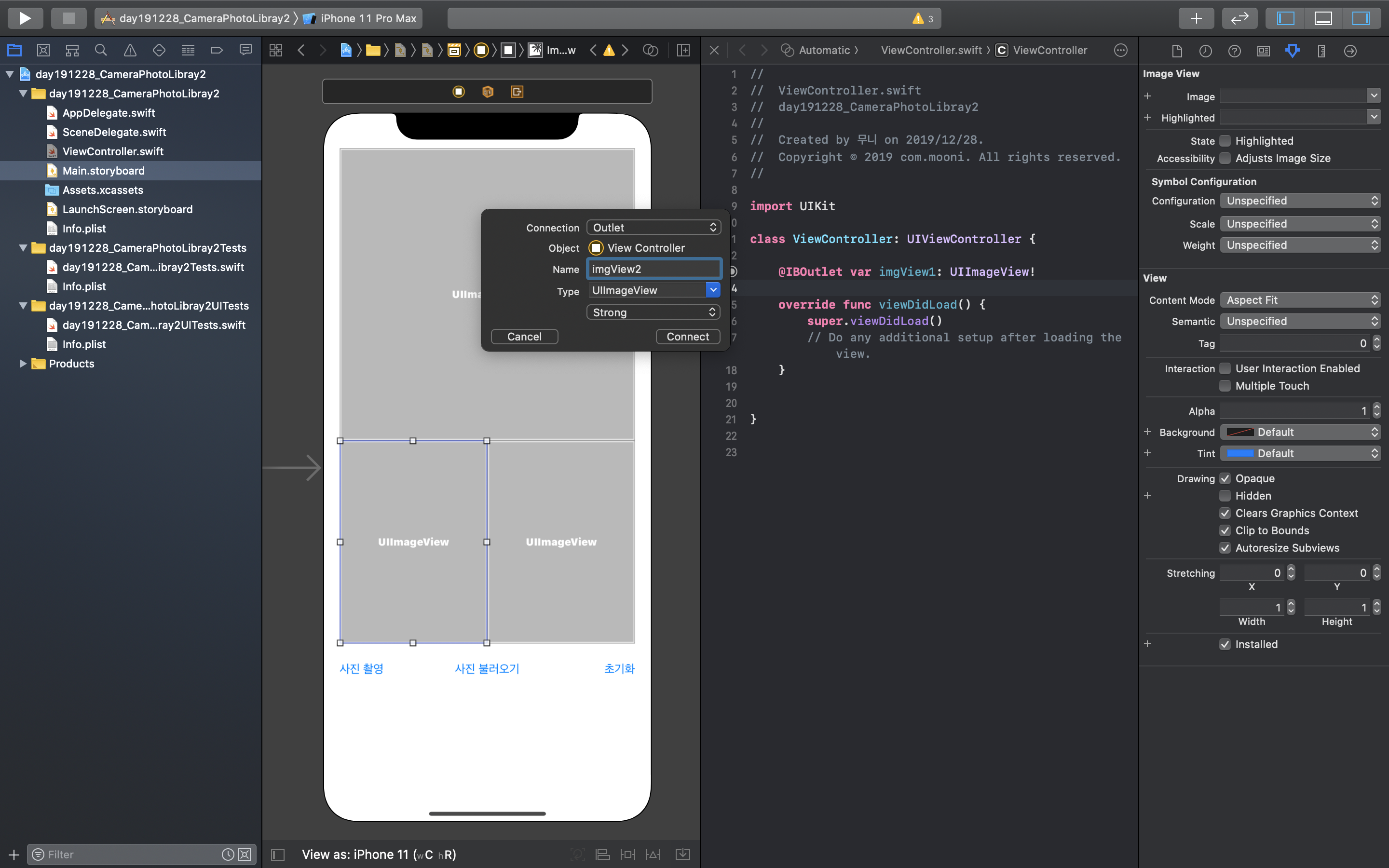The width and height of the screenshot is (1389, 868).
Task: Open the Connection Outlet dropdown
Action: pos(653,227)
